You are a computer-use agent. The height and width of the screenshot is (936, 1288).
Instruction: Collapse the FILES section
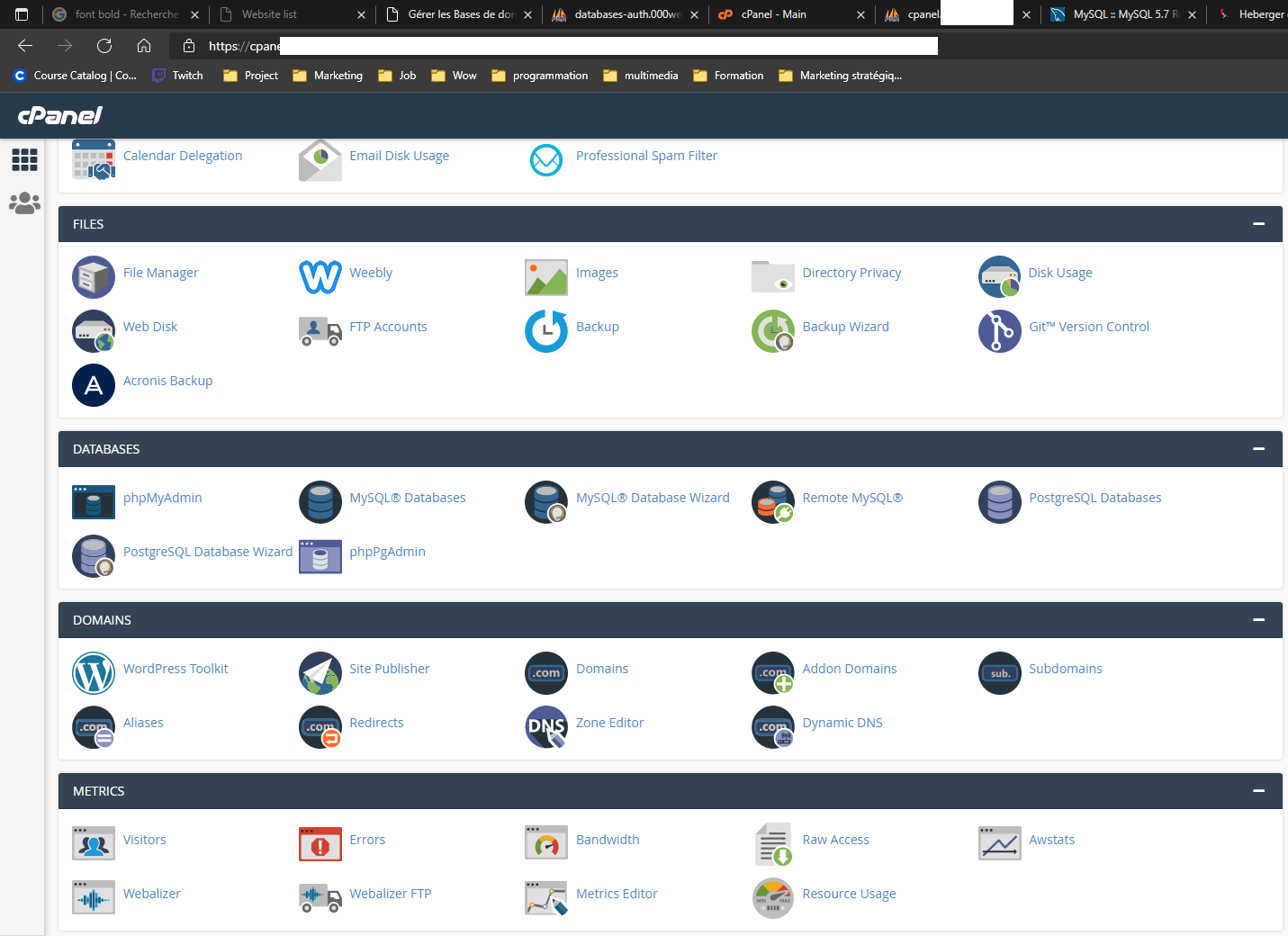click(1258, 224)
